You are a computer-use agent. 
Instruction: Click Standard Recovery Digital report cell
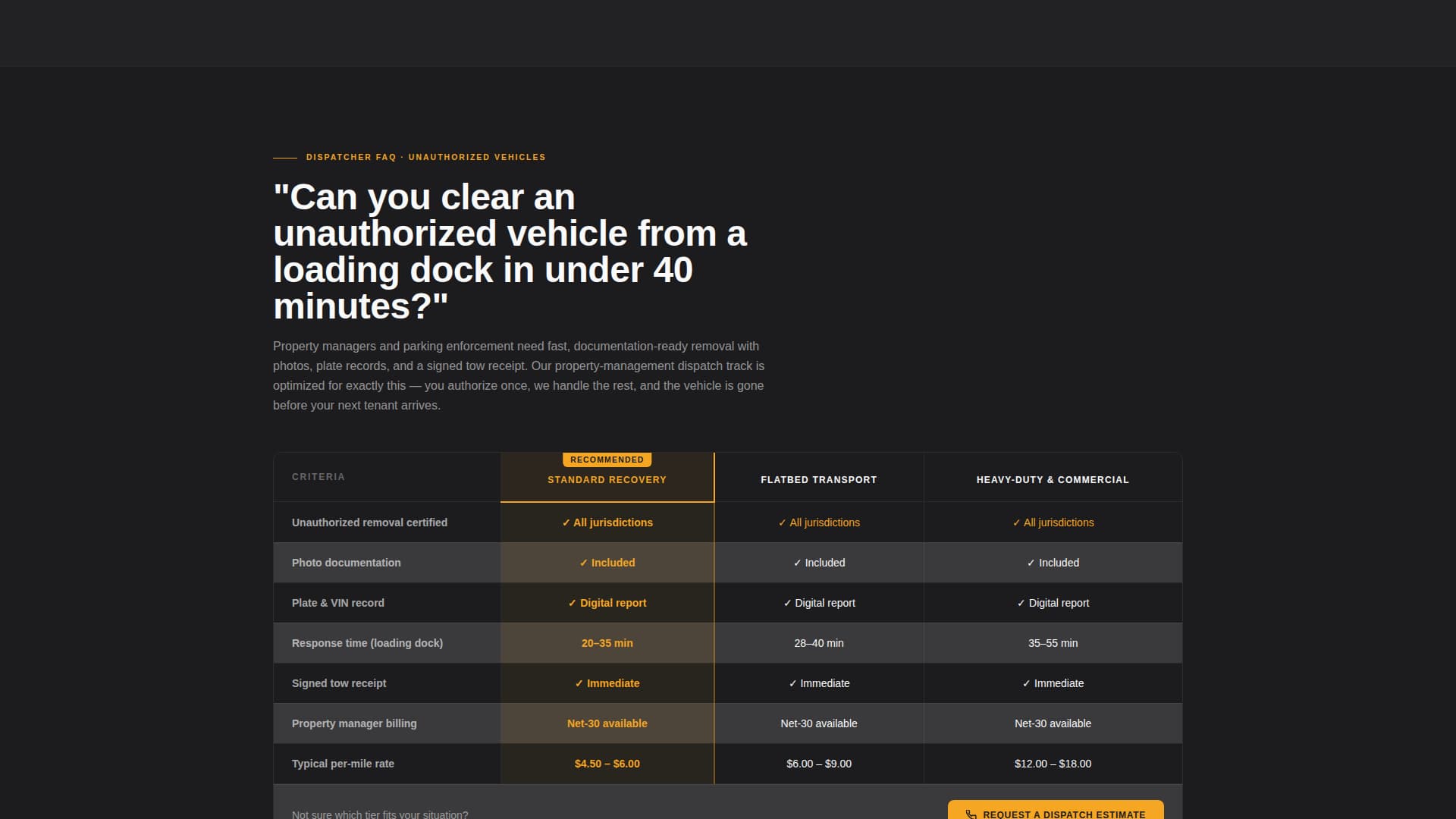point(607,603)
